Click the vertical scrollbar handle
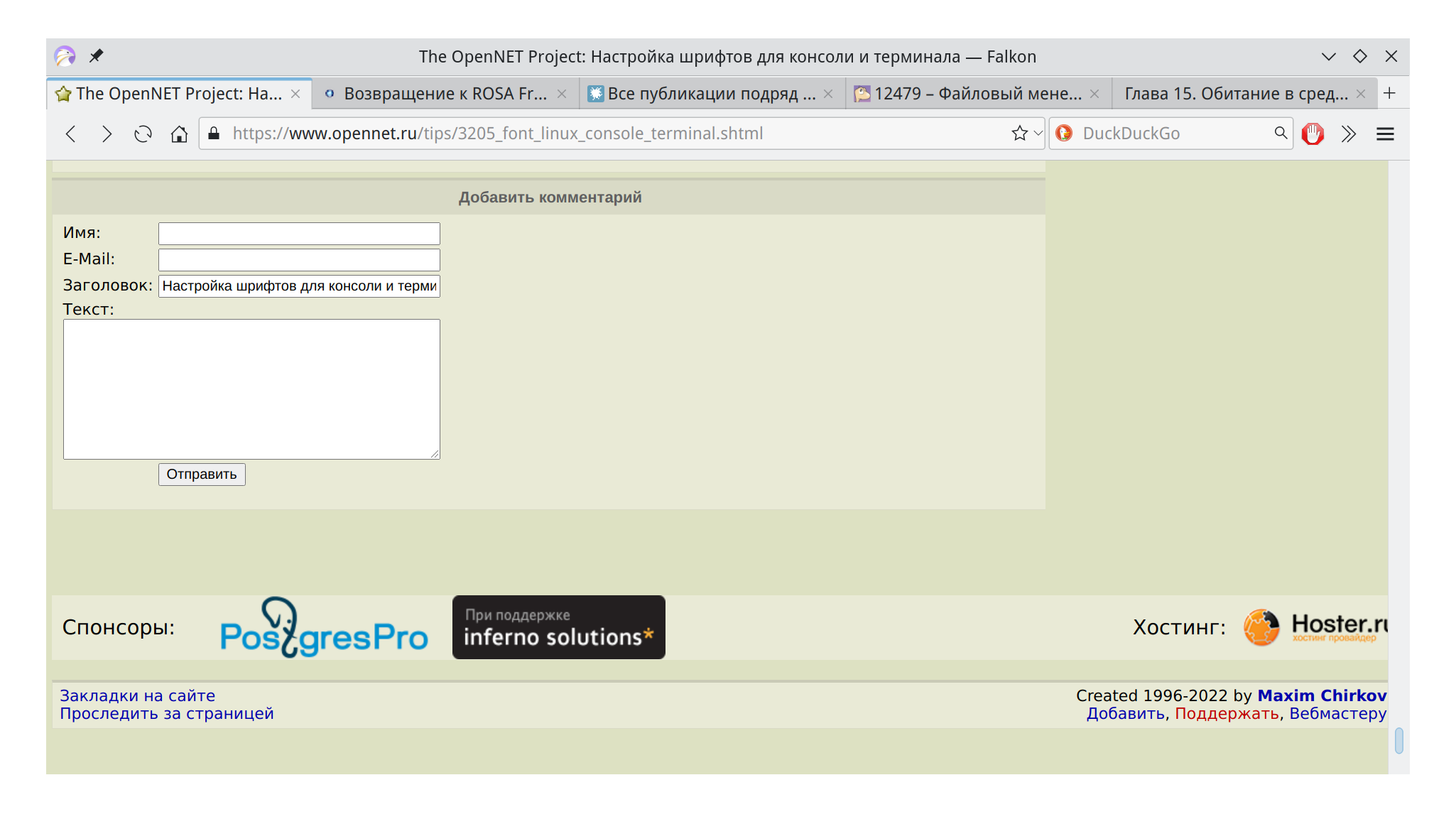Screen dimensions: 1456x829 point(1398,740)
